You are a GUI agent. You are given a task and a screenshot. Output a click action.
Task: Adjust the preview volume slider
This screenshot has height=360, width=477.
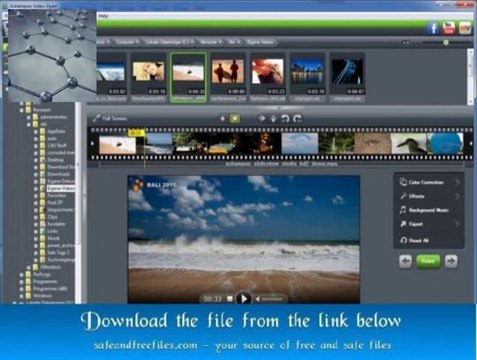click(273, 299)
